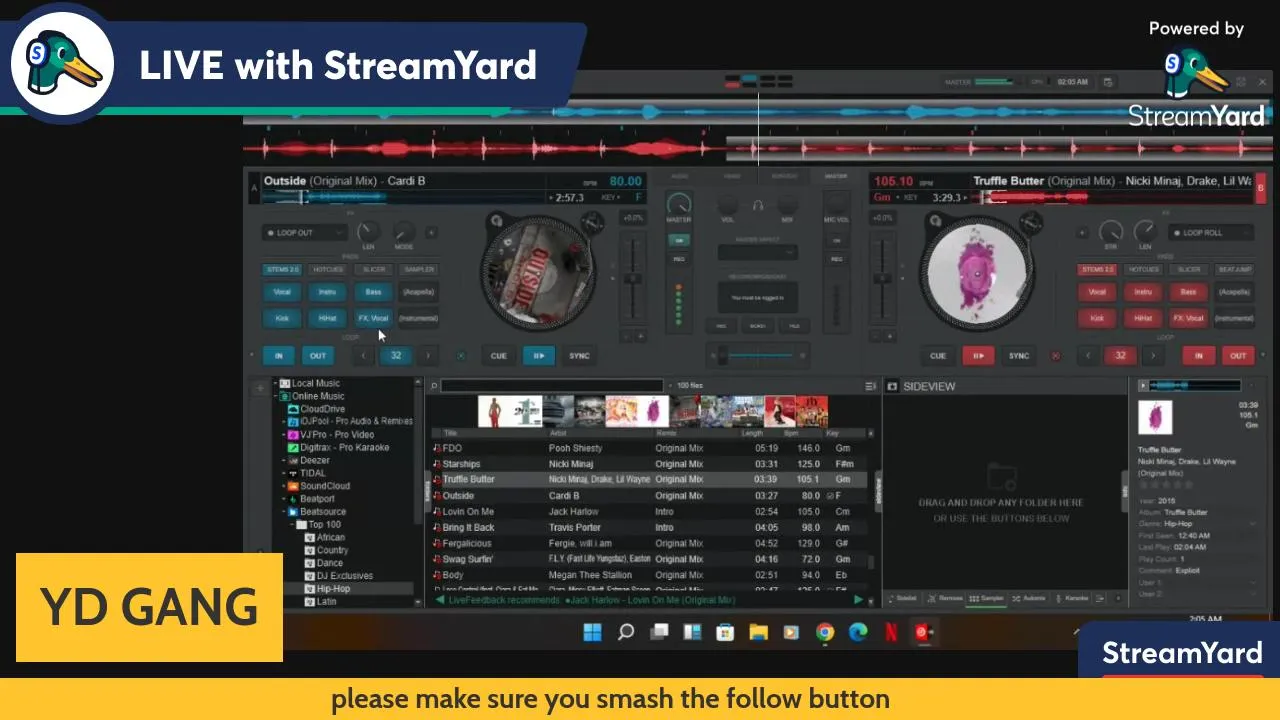Screen dimensions: 1280x720
Task: Toggle deck A HiHat stem pad
Action: (327, 318)
